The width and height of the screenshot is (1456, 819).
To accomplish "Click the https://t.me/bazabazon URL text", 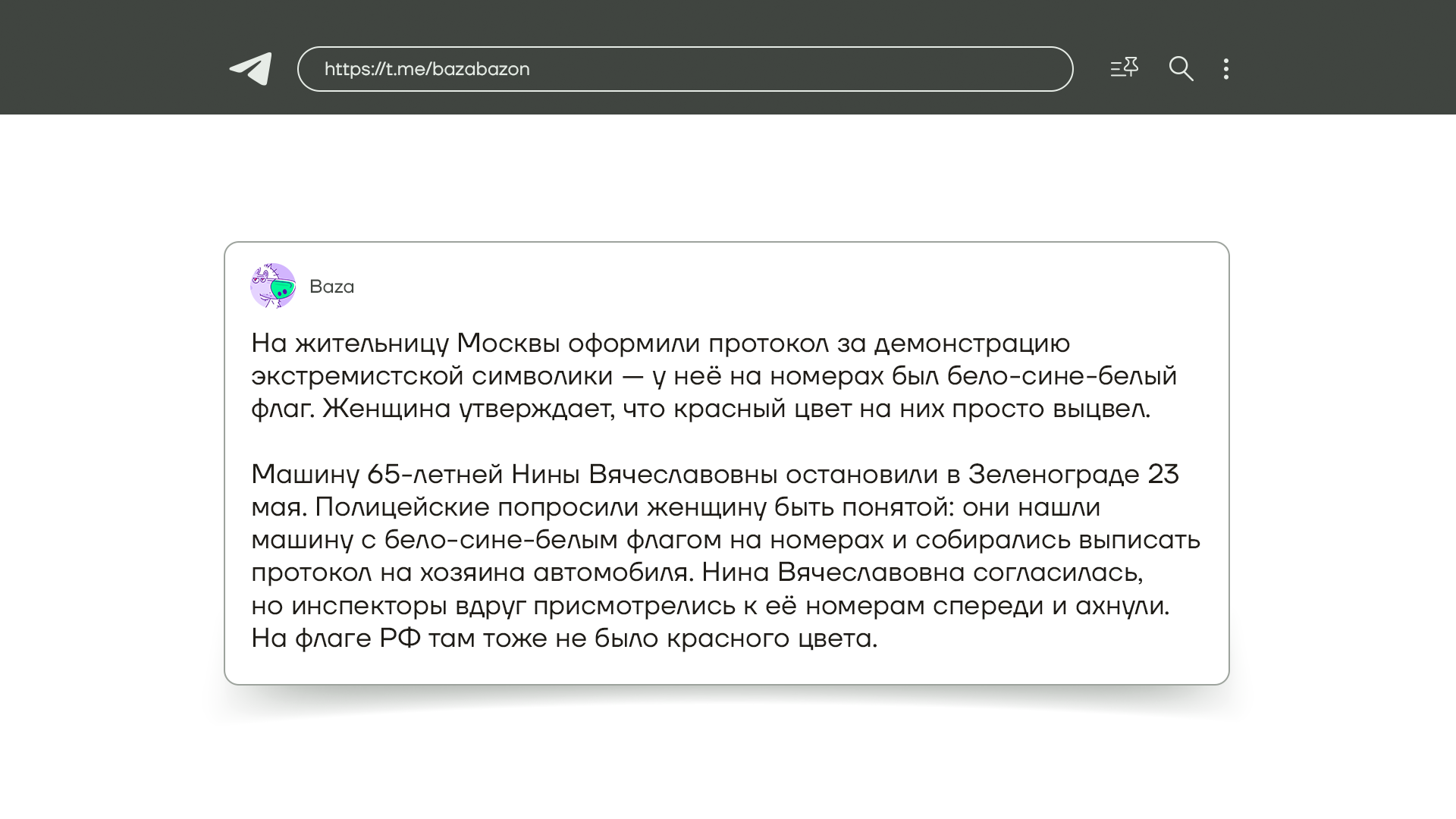I will (x=427, y=69).
